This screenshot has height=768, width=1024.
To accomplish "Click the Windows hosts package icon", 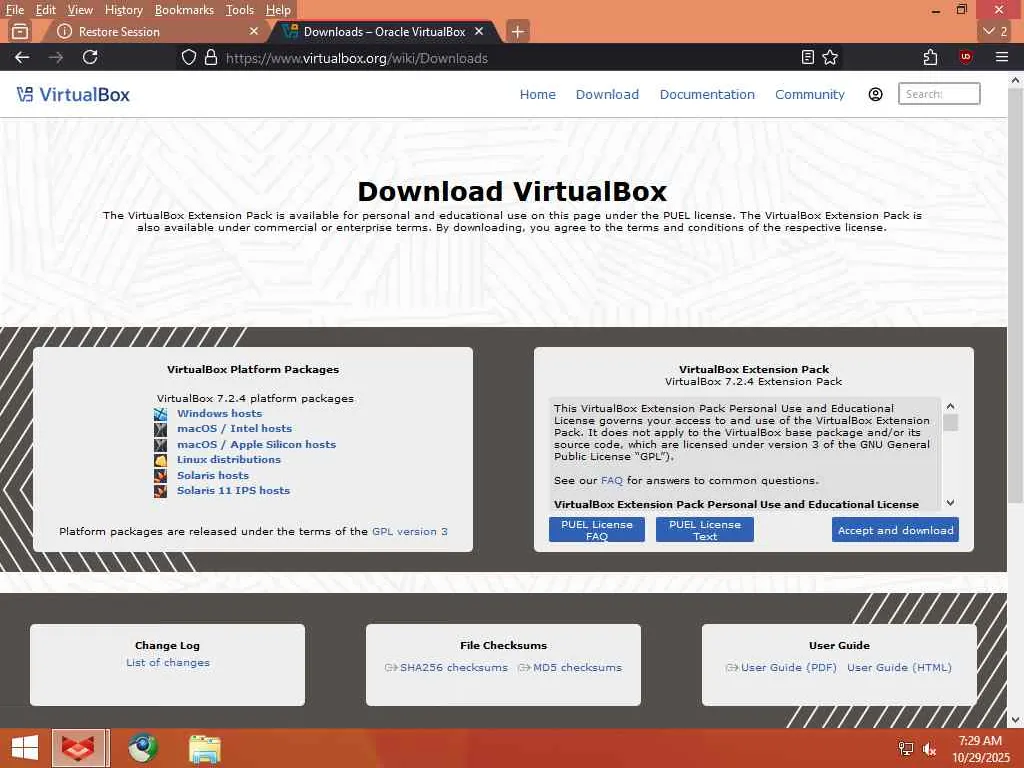I will click(x=161, y=414).
